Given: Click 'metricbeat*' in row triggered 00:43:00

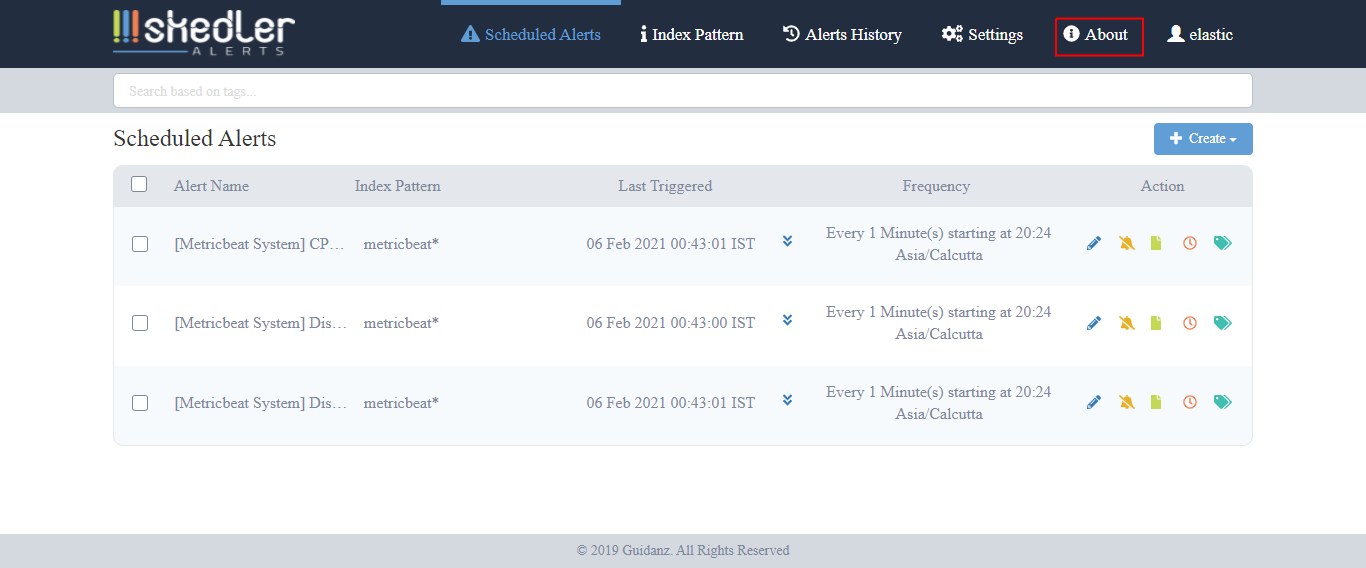Looking at the screenshot, I should [401, 323].
